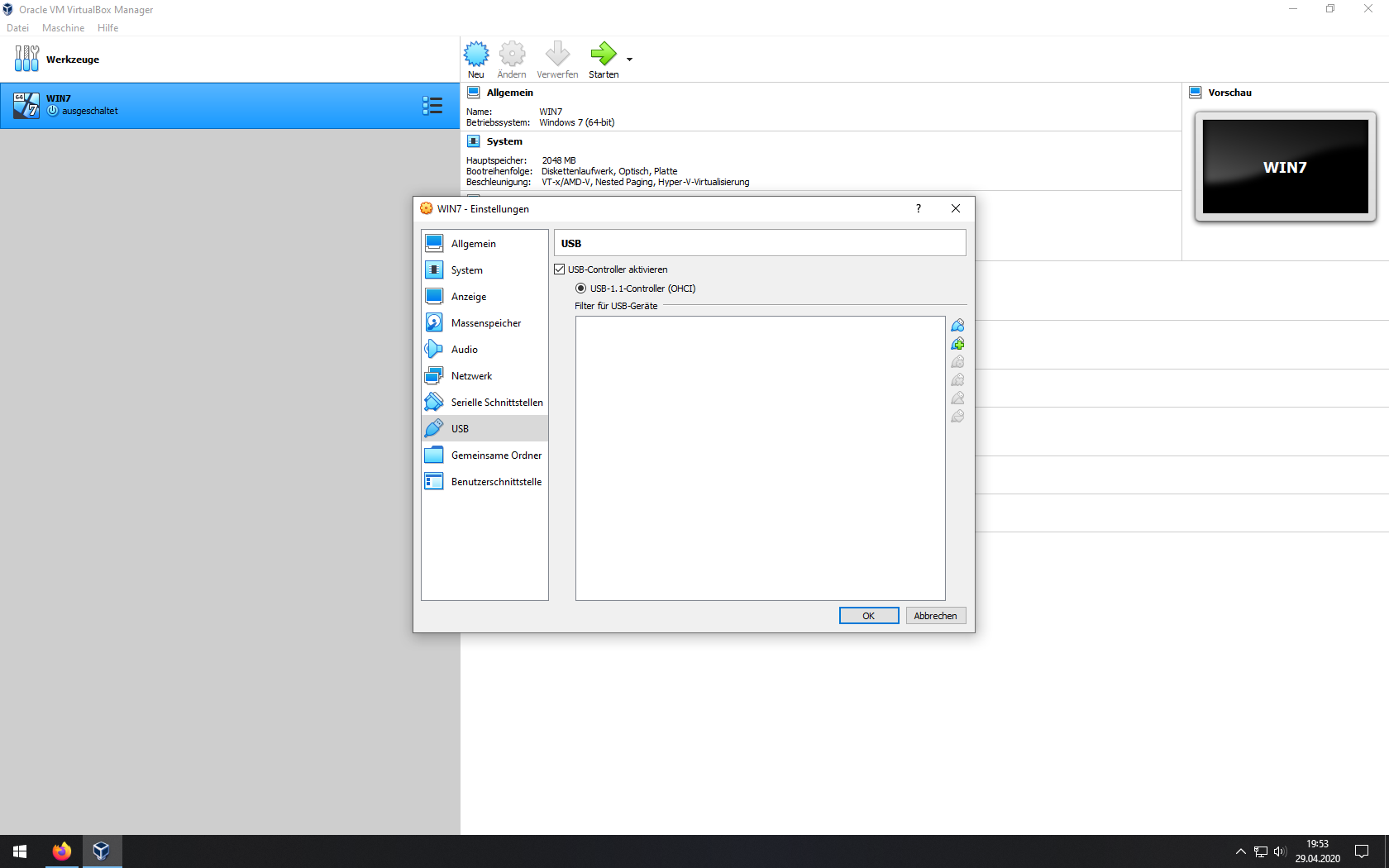Click the move USB filter down icon
This screenshot has height=868, width=1389.
tap(957, 417)
